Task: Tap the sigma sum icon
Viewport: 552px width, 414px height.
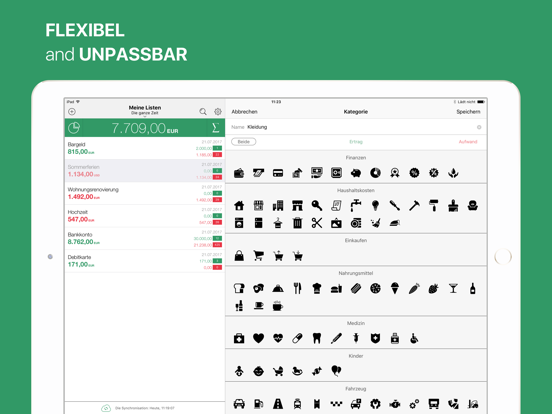Action: click(215, 128)
